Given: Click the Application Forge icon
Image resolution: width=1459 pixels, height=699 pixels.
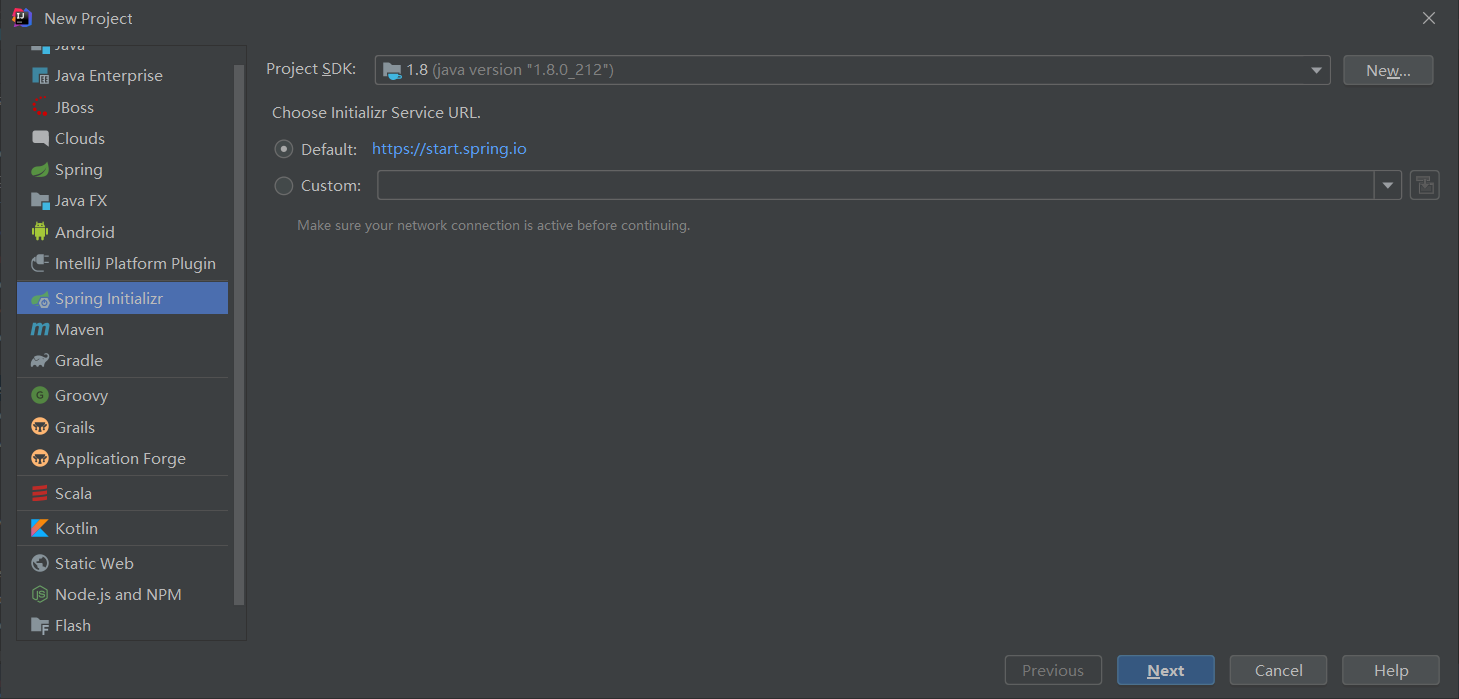Looking at the screenshot, I should (40, 458).
